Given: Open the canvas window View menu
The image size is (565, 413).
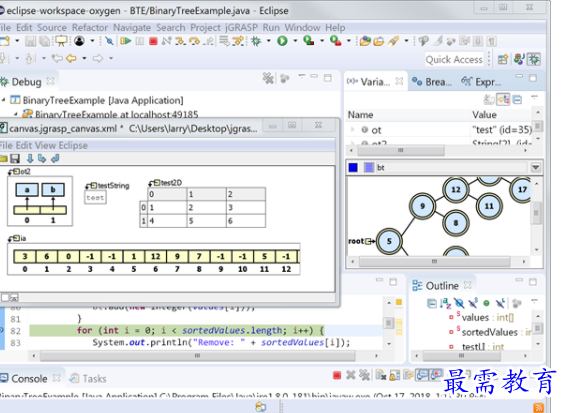Looking at the screenshot, I should [45, 145].
